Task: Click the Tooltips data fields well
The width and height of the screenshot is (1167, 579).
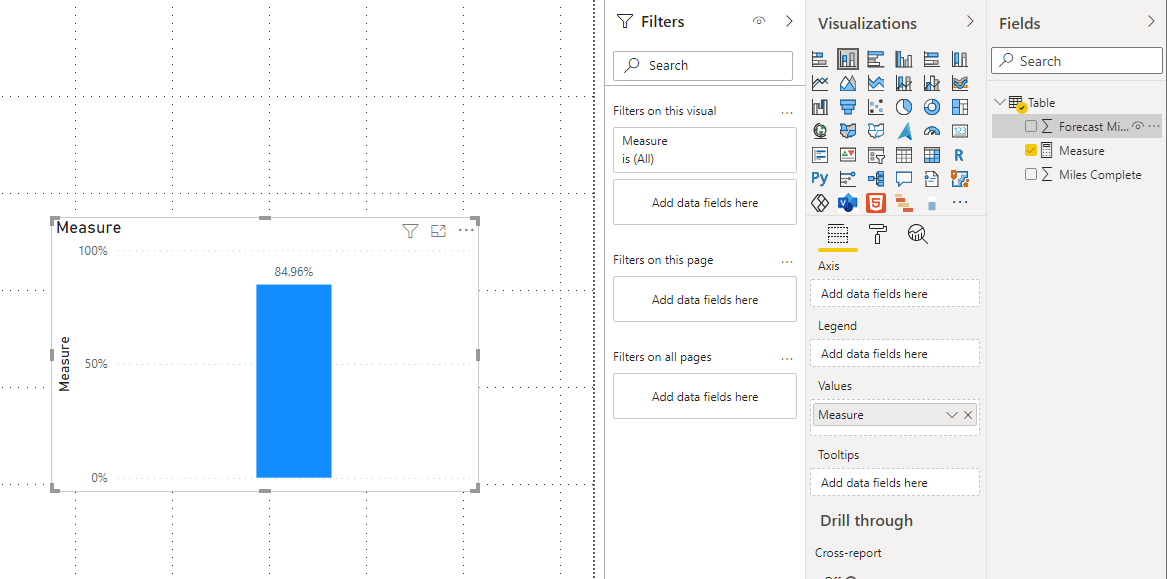Action: pos(895,482)
